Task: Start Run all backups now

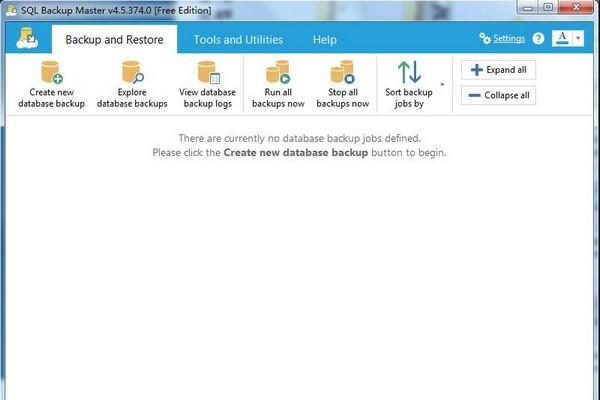Action: tap(278, 85)
